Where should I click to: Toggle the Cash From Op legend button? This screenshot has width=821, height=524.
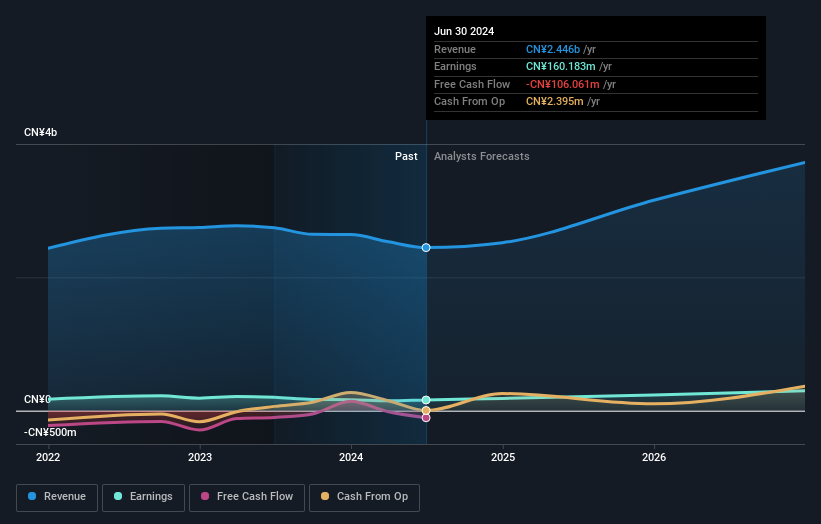pyautogui.click(x=364, y=497)
